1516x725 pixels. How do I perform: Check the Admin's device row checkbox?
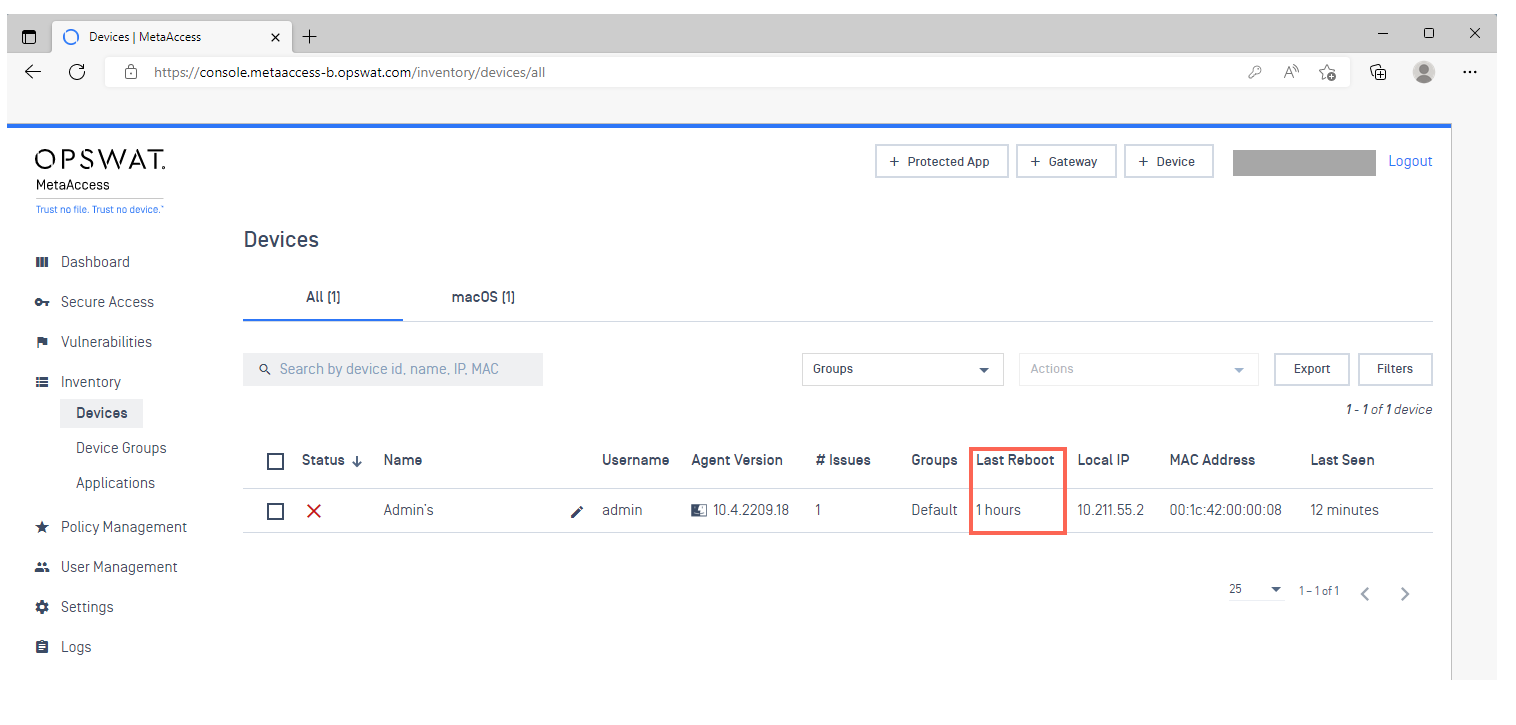276,511
